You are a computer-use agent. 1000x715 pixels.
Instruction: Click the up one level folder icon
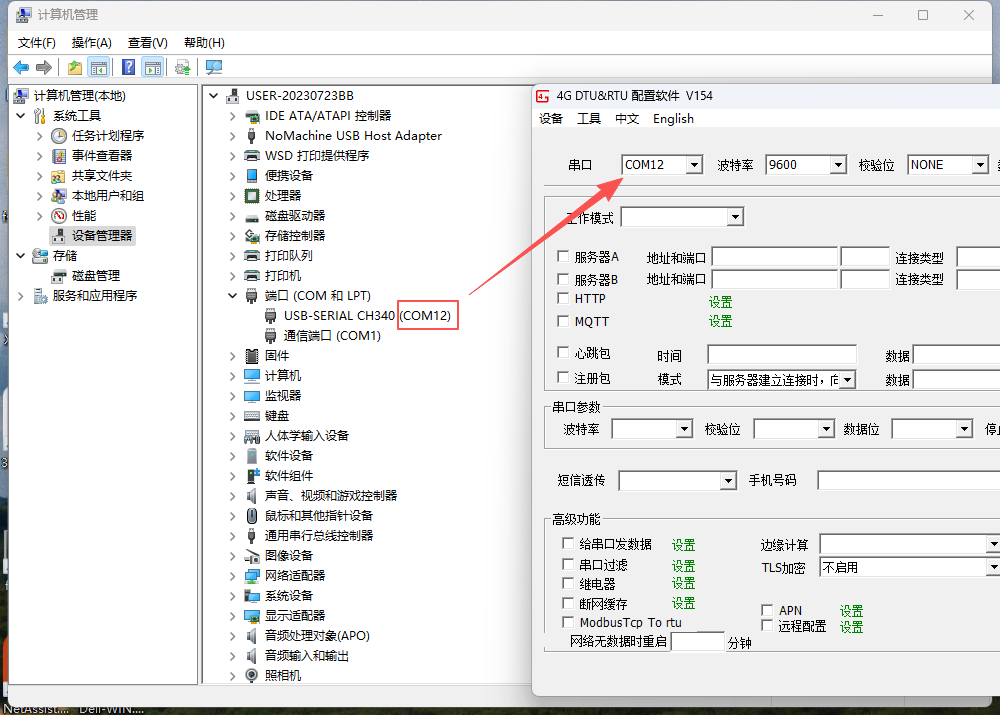pyautogui.click(x=75, y=67)
